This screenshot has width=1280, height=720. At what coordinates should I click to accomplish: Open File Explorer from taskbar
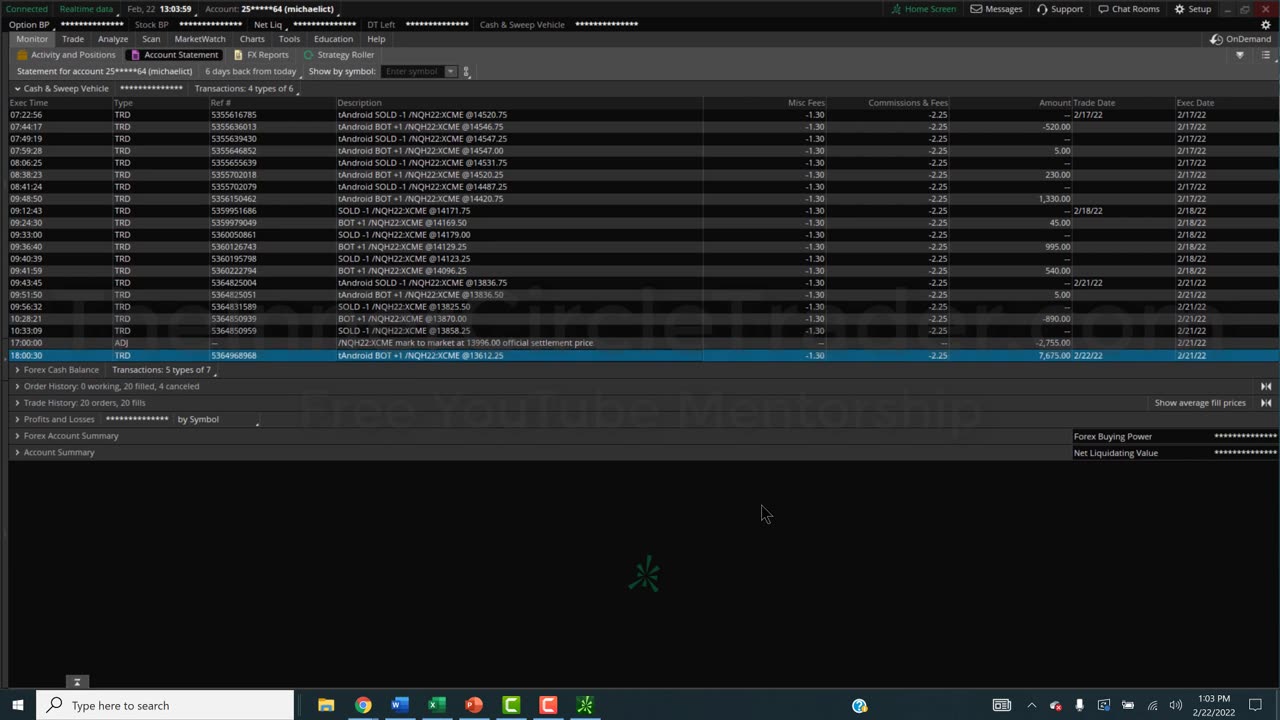point(326,705)
